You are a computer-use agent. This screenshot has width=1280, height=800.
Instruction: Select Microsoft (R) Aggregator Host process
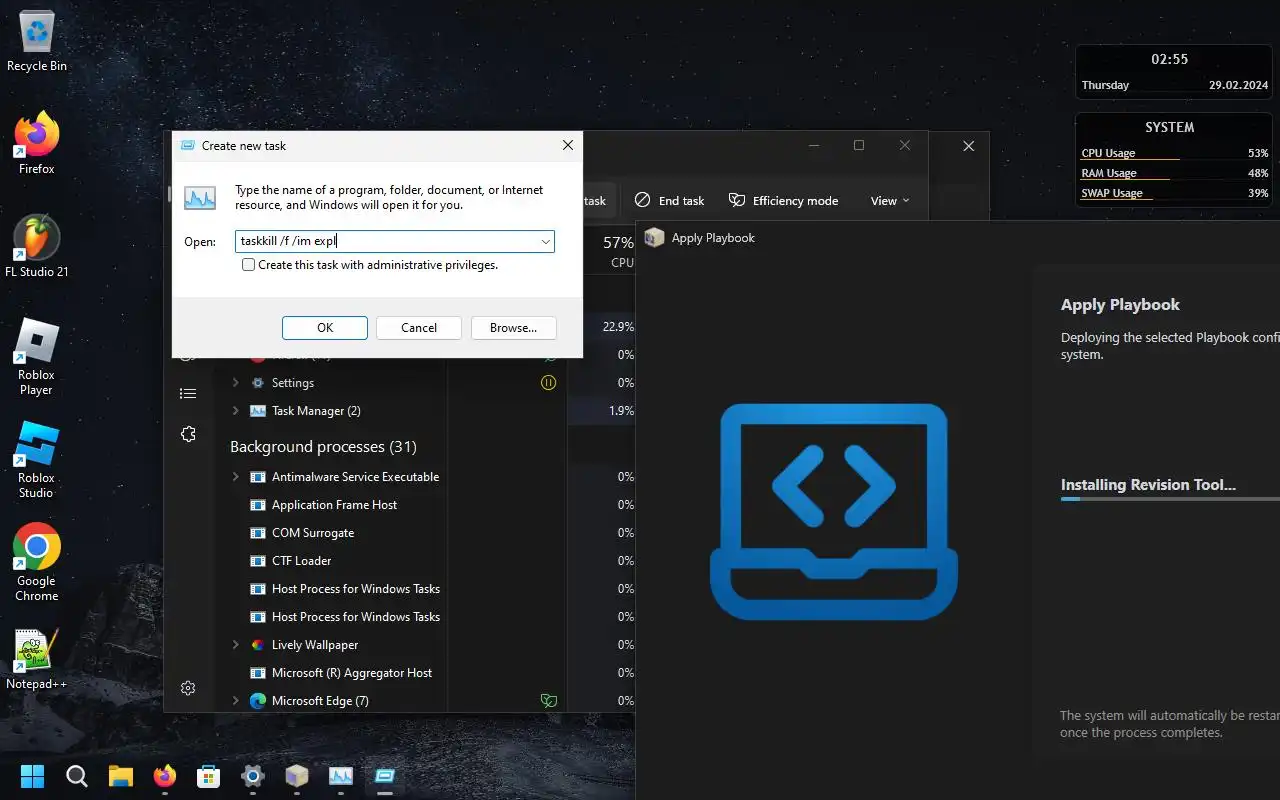coord(352,672)
